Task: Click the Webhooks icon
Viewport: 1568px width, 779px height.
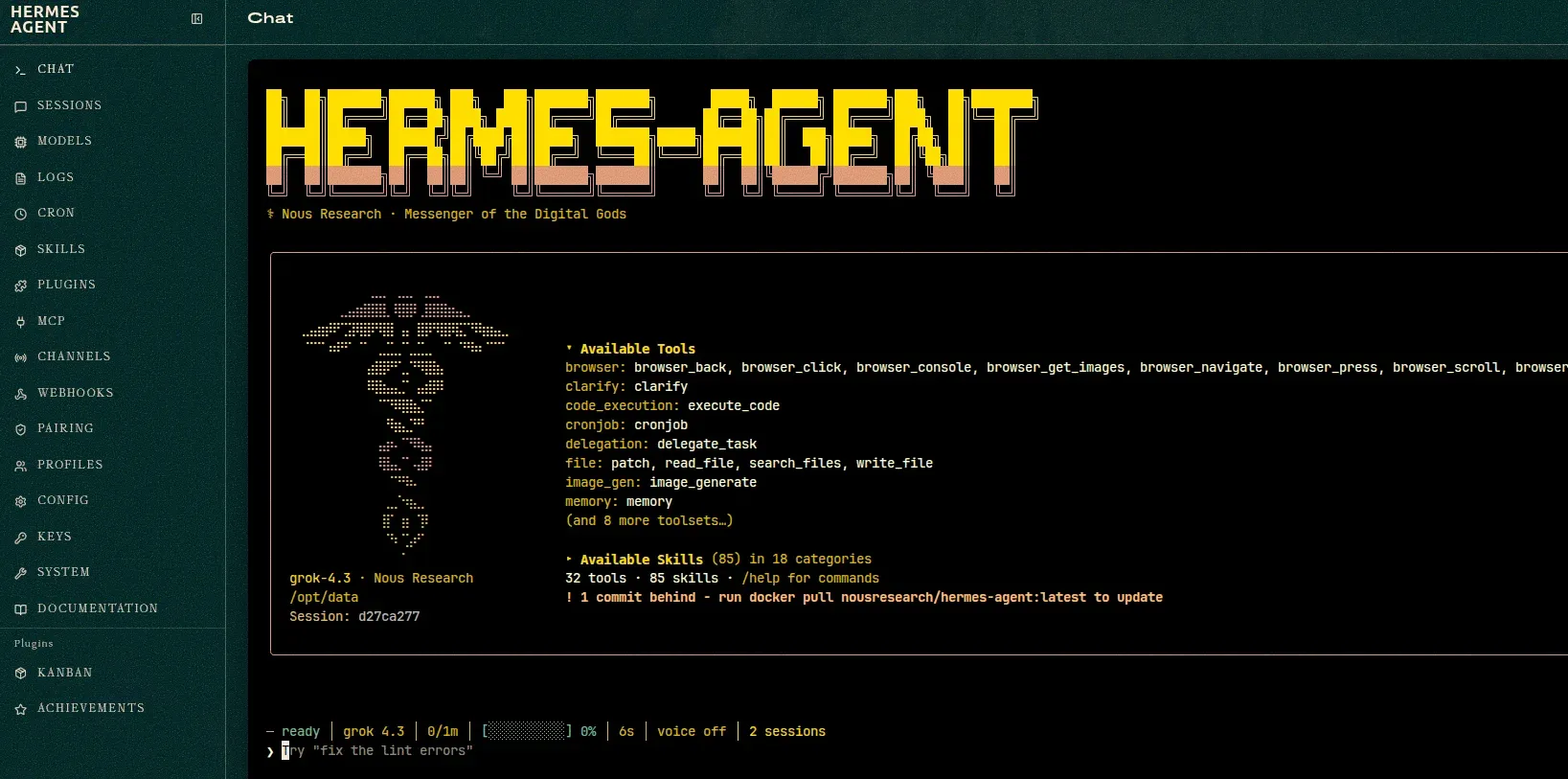Action: tap(20, 394)
